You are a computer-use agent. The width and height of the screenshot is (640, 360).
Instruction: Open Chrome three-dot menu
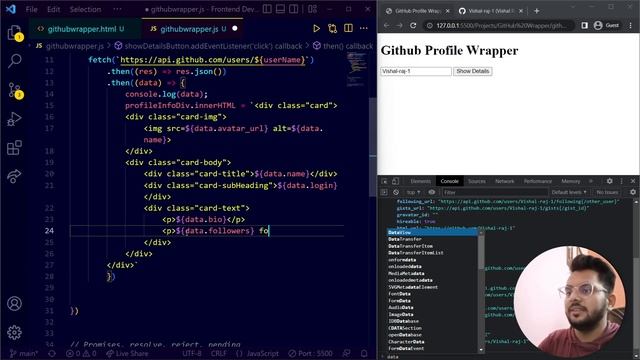(631, 25)
